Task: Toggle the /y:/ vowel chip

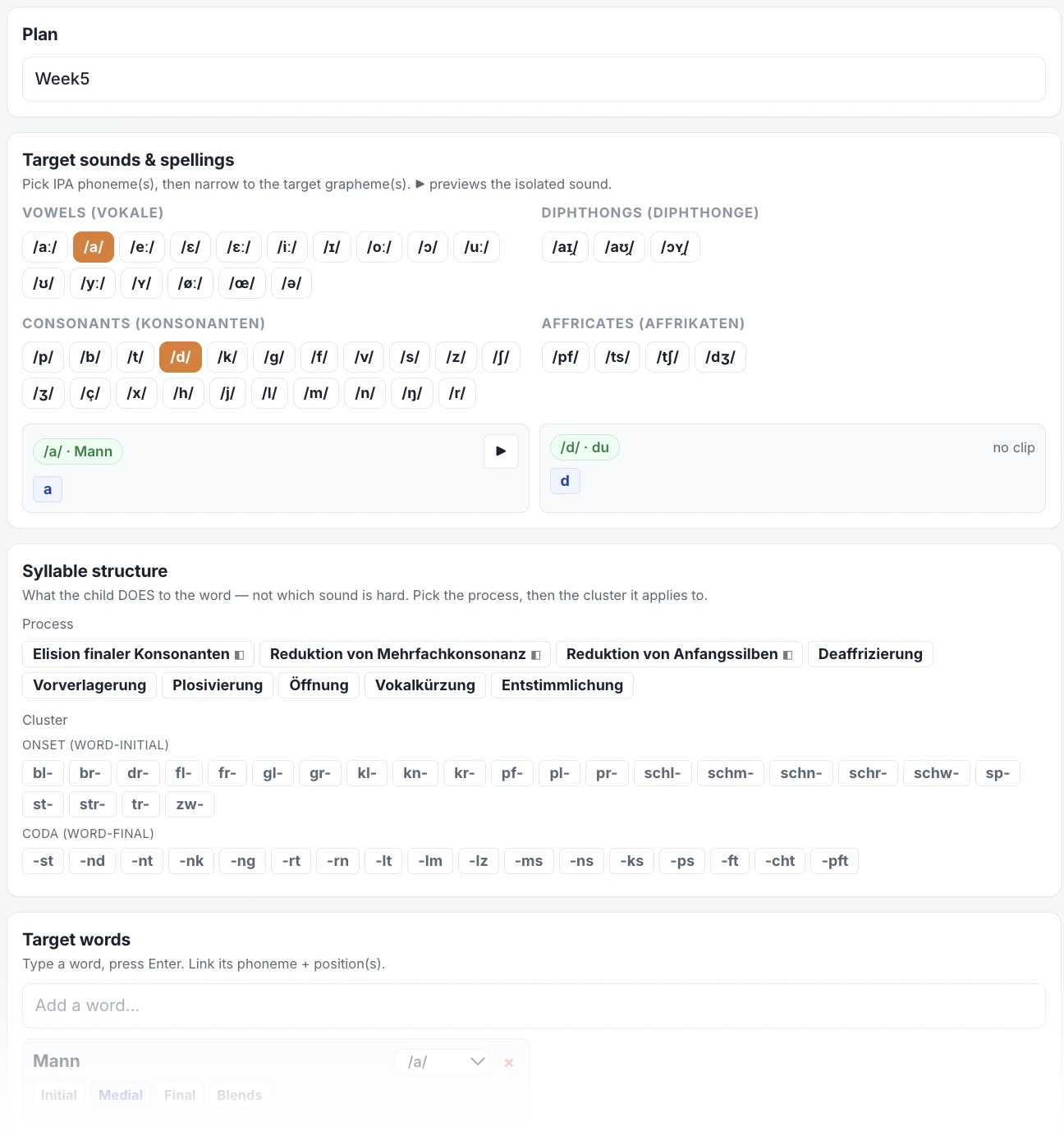Action: pyautogui.click(x=93, y=283)
